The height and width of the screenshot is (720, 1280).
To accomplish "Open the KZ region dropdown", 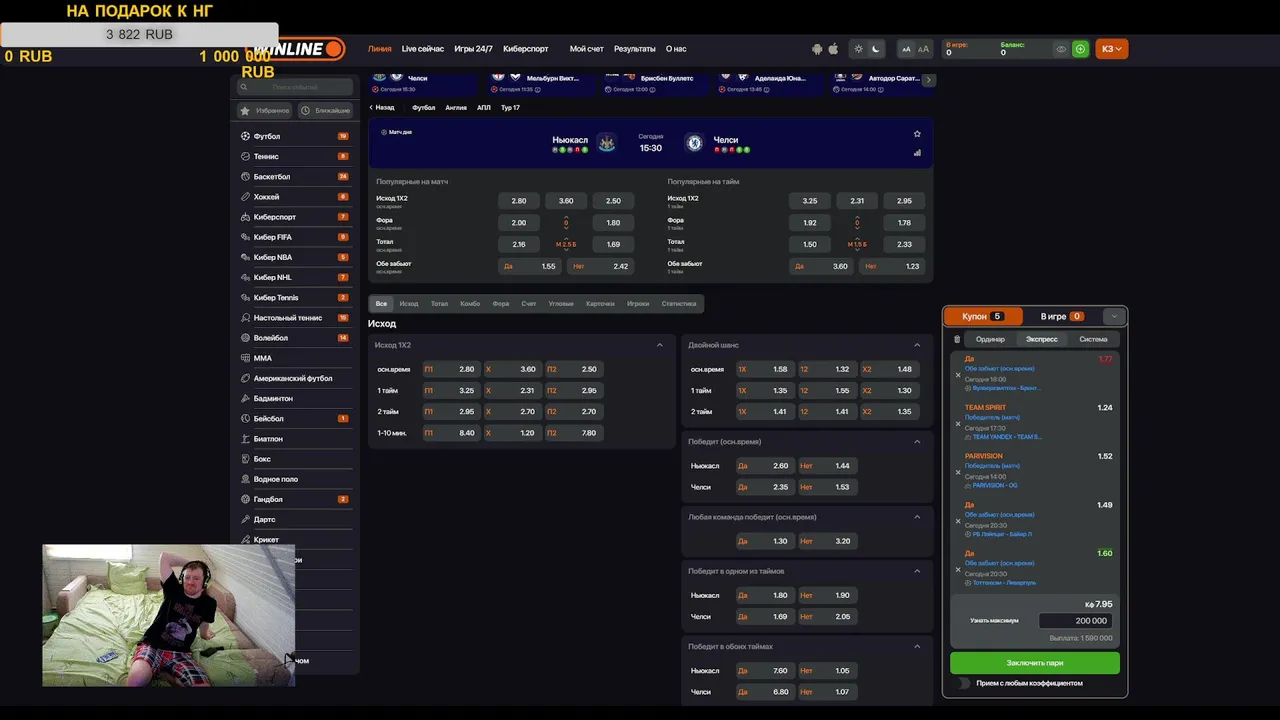I will pyautogui.click(x=1112, y=49).
